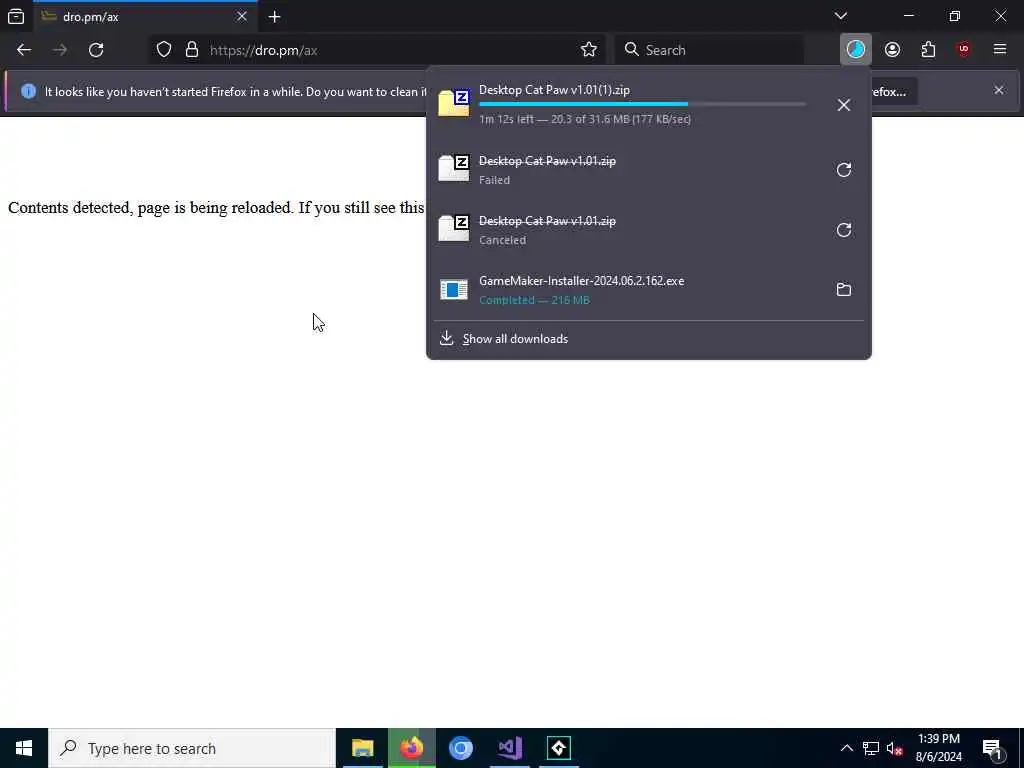
Task: Click the Windows taskbar search box
Action: pyautogui.click(x=192, y=748)
